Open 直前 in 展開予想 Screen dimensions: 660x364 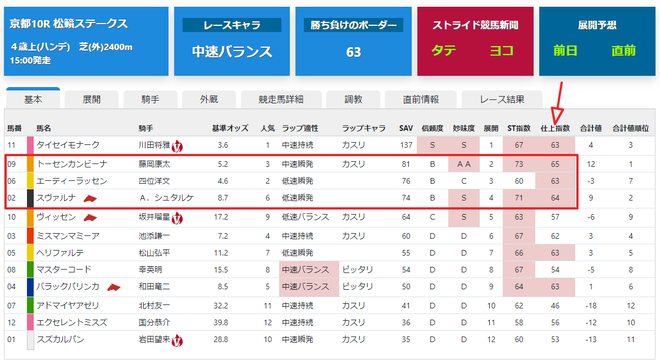click(623, 51)
